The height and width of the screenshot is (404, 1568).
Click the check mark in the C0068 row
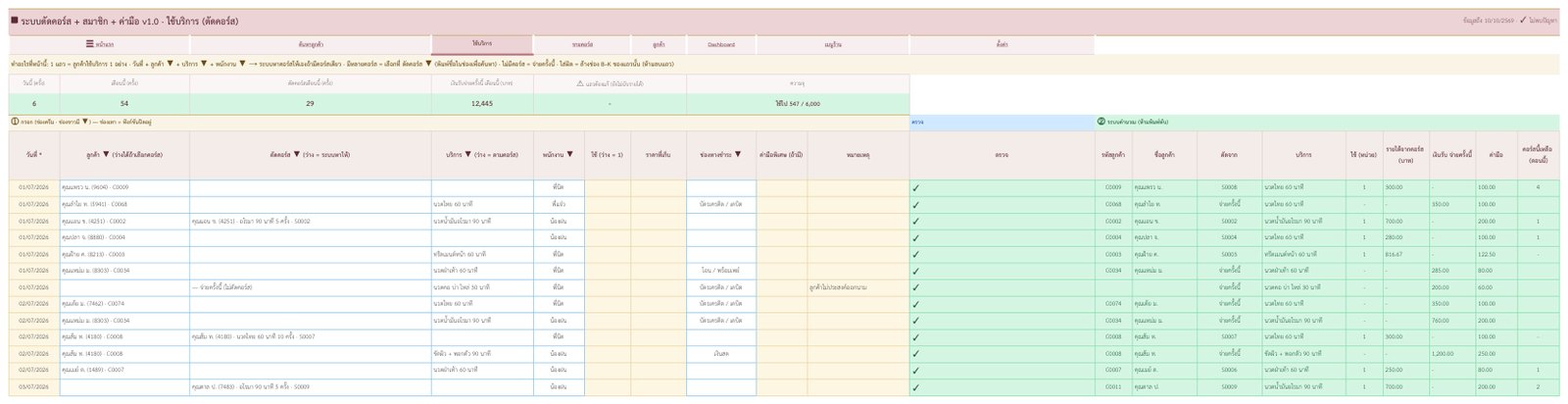click(x=915, y=204)
